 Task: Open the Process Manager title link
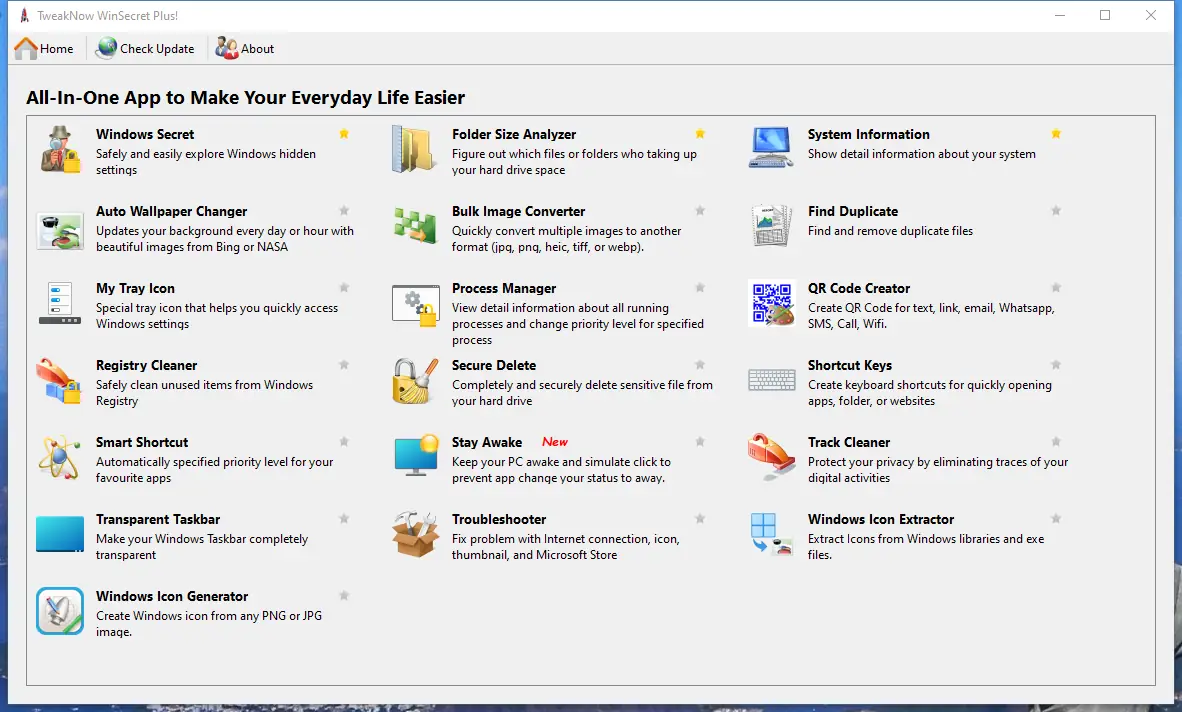point(504,288)
